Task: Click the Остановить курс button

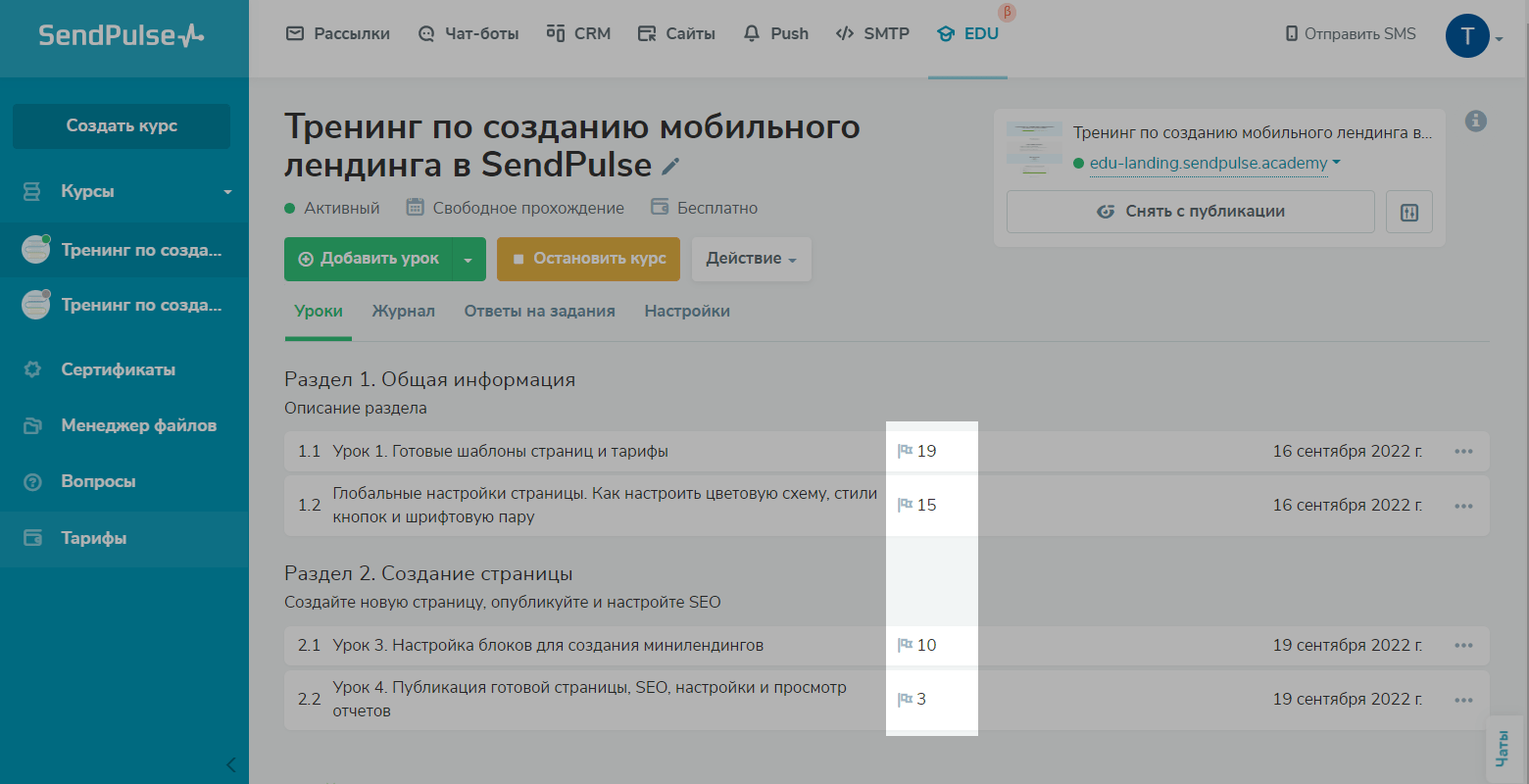Action: coord(589,260)
